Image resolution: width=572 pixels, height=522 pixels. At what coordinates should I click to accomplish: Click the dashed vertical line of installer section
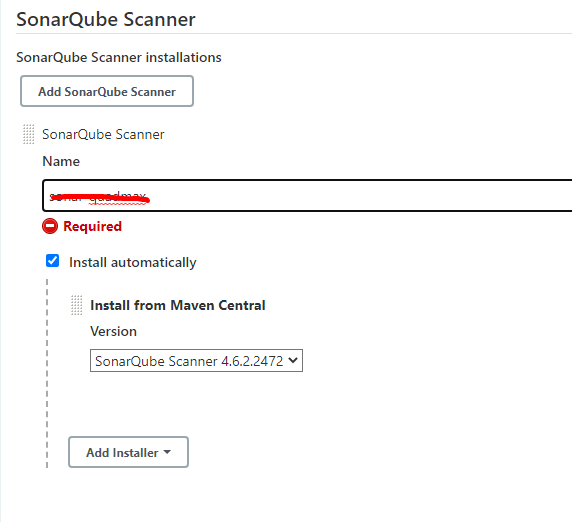coord(47,373)
